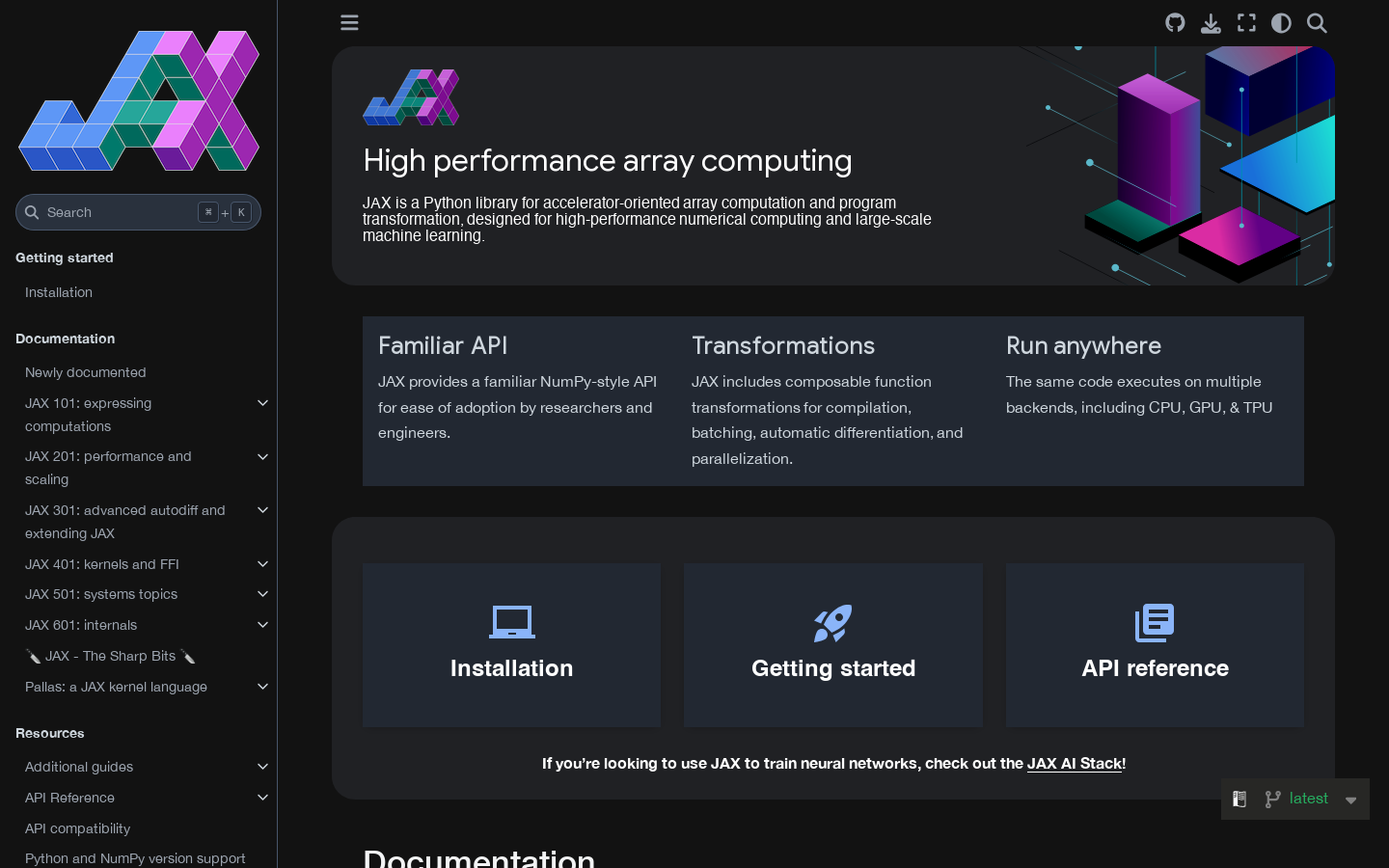This screenshot has width=1389, height=868.
Task: Click the Documentation sidebar caption
Action: pos(66,339)
